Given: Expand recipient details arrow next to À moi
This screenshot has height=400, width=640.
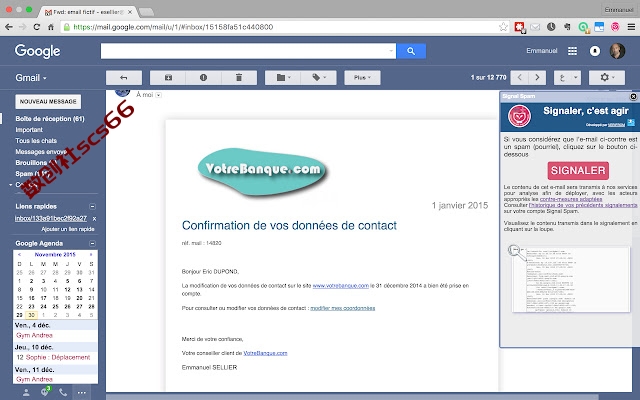Looking at the screenshot, I should point(159,95).
